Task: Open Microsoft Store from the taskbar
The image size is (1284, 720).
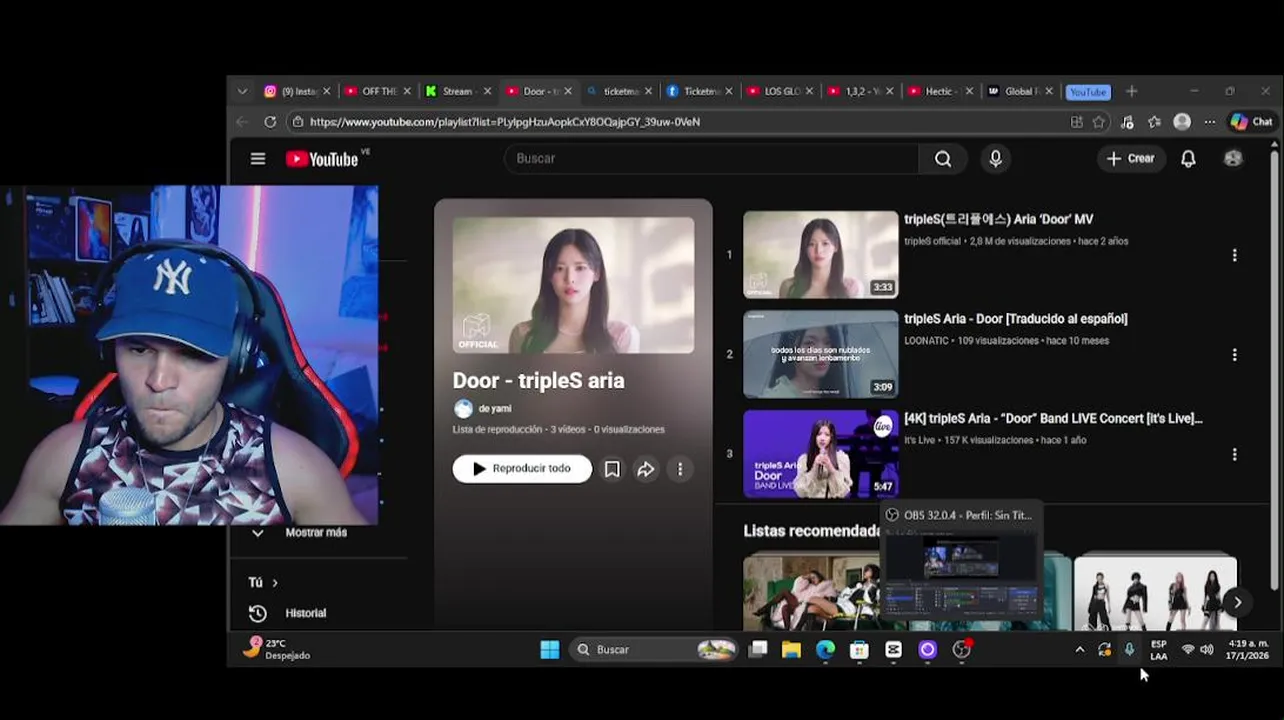Action: tap(859, 650)
